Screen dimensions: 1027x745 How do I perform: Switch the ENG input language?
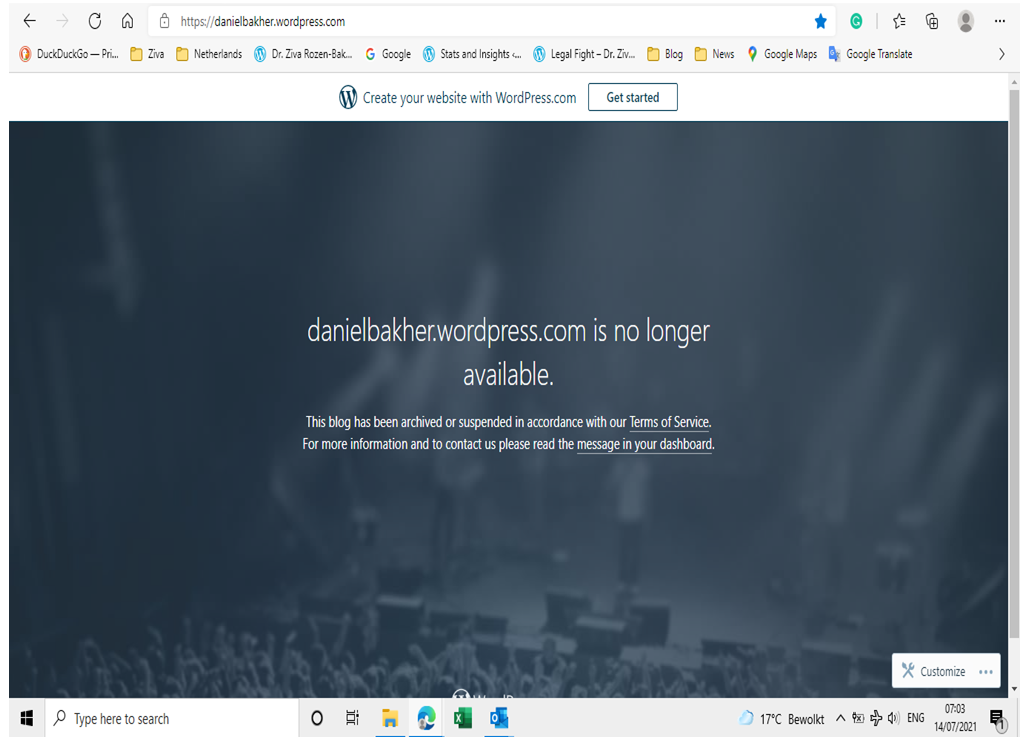pos(916,718)
